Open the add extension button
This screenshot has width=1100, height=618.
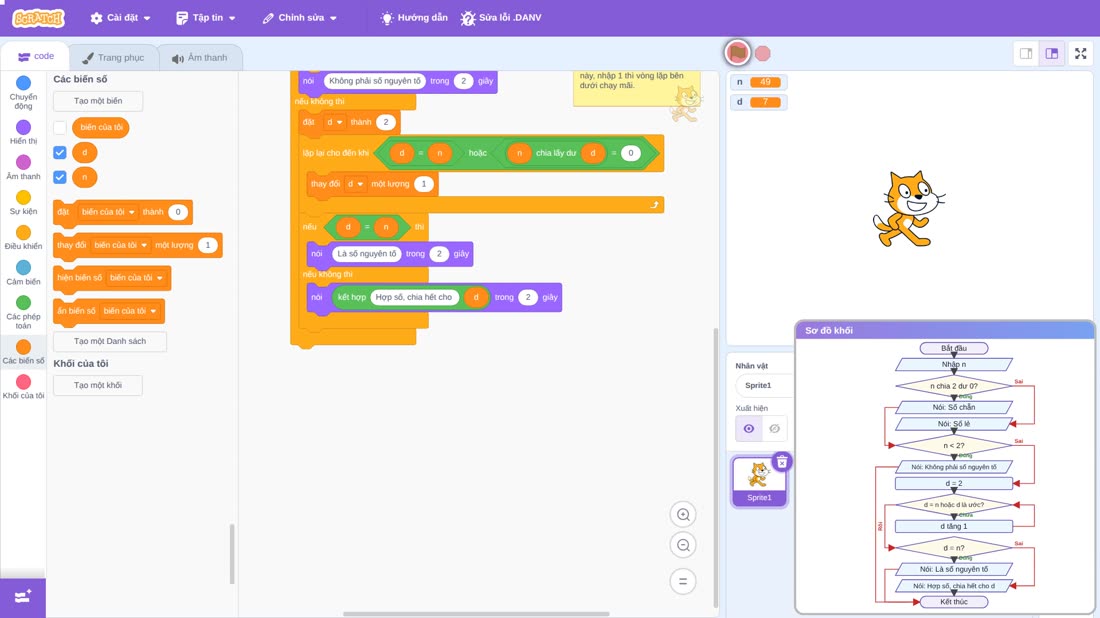click(23, 597)
